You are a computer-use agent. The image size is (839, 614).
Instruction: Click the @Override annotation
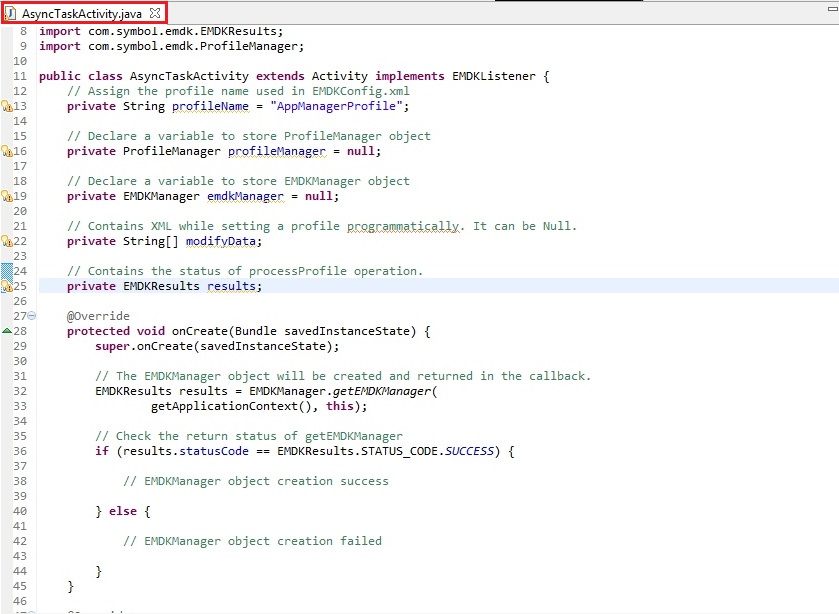(98, 316)
